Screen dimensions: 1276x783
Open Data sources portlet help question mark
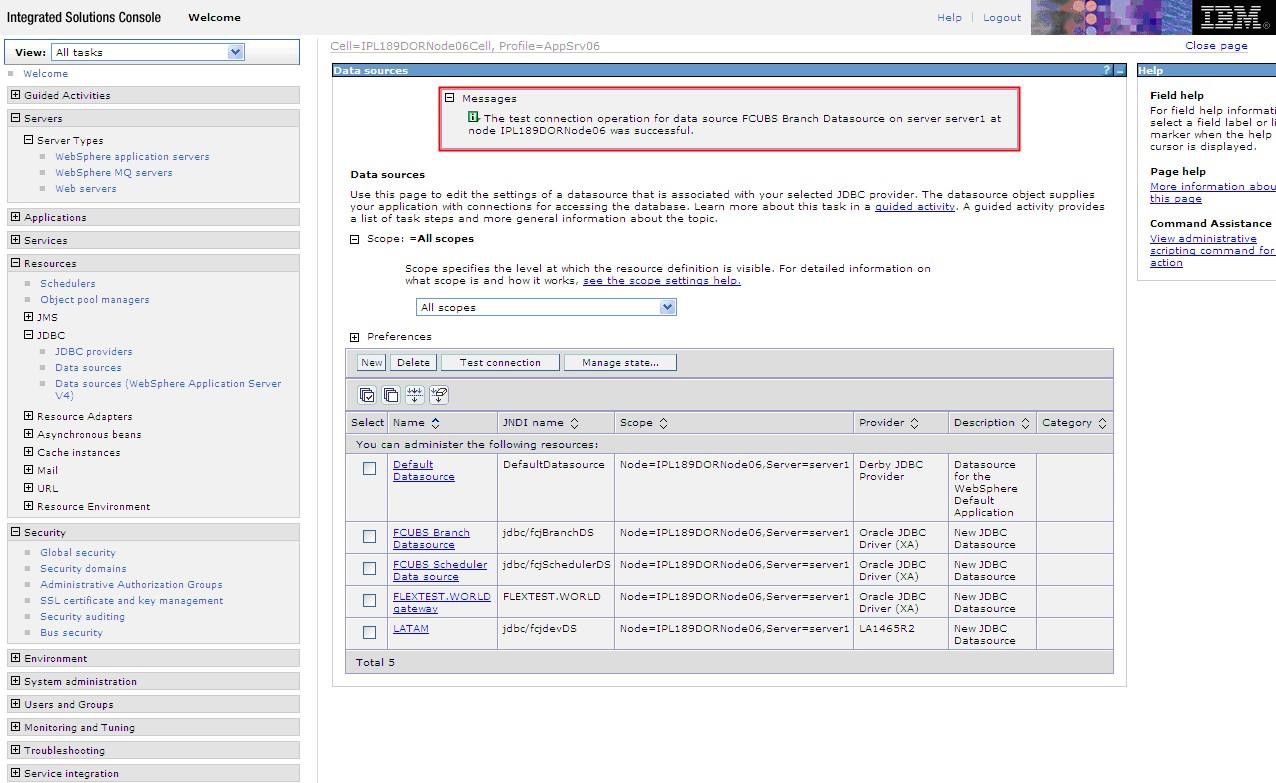tap(1106, 71)
